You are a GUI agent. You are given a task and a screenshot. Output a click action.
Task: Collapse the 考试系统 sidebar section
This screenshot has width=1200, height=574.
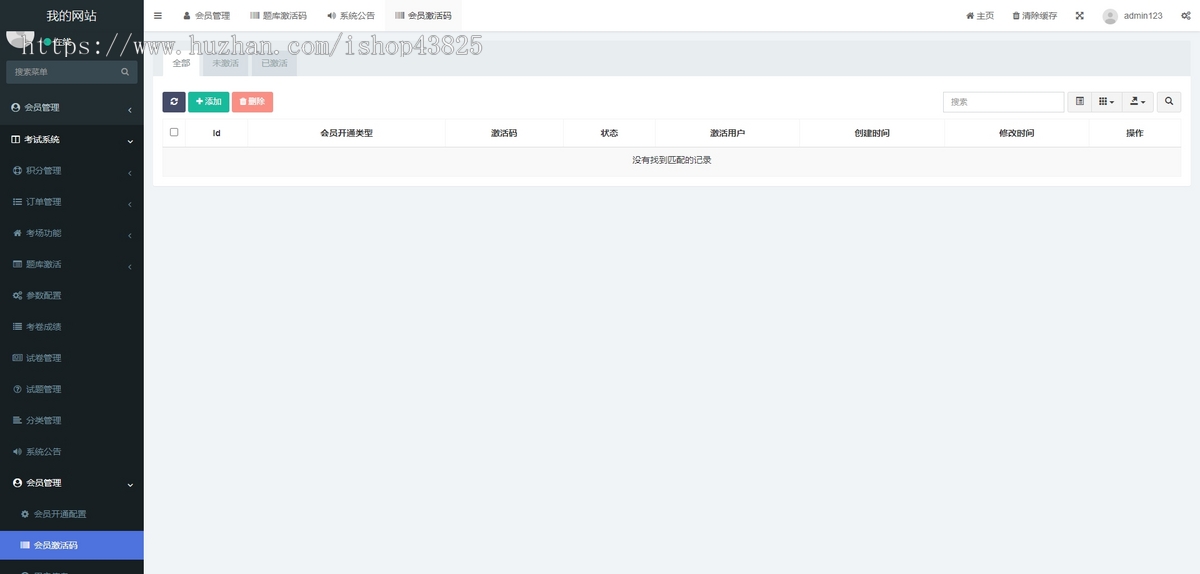pyautogui.click(x=72, y=140)
